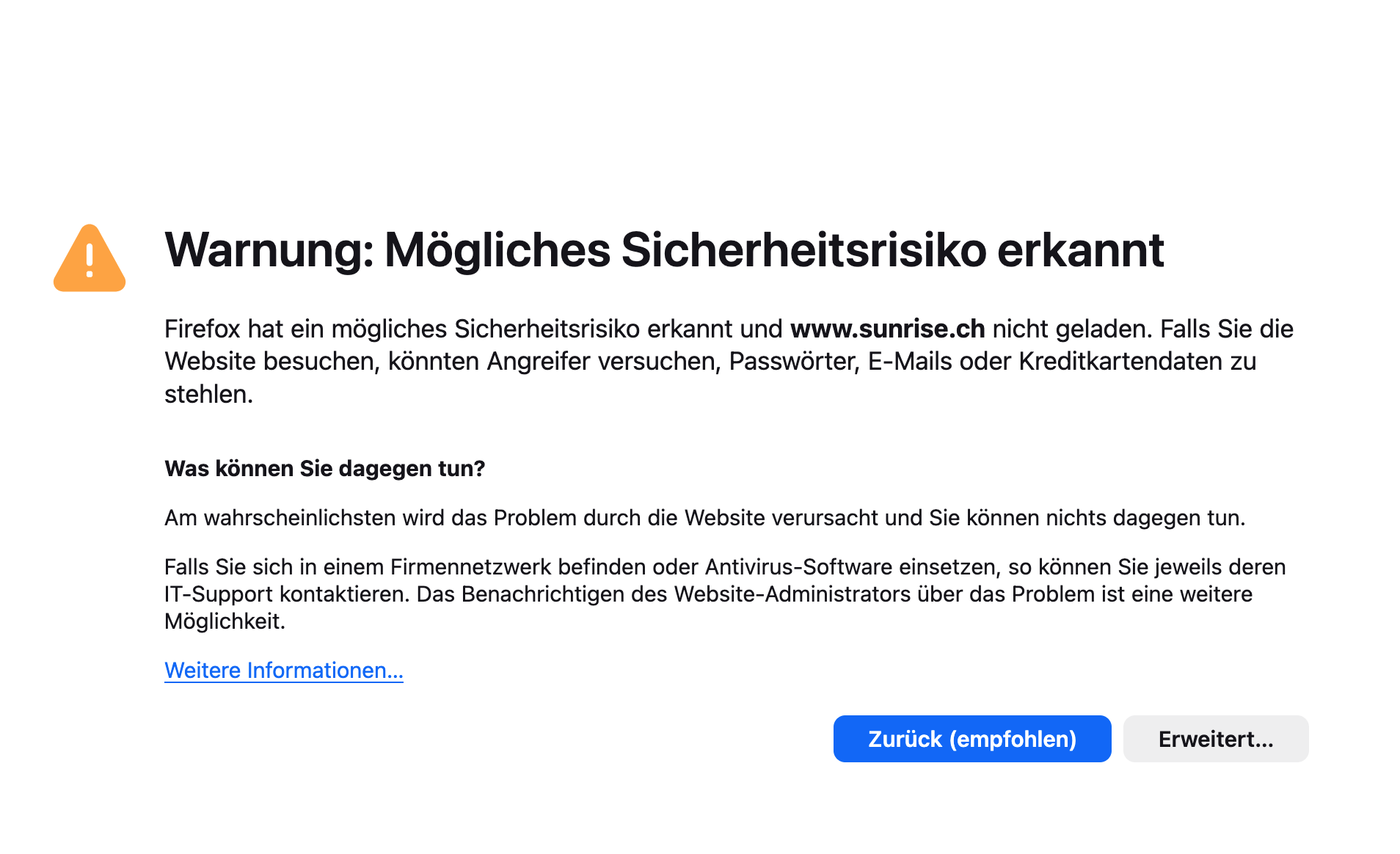Expand advanced options via Erweitert… button

point(1215,739)
